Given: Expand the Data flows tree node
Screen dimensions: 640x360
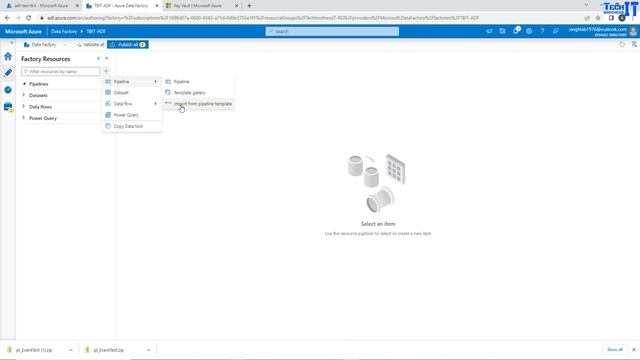Looking at the screenshot, I should pos(24,107).
